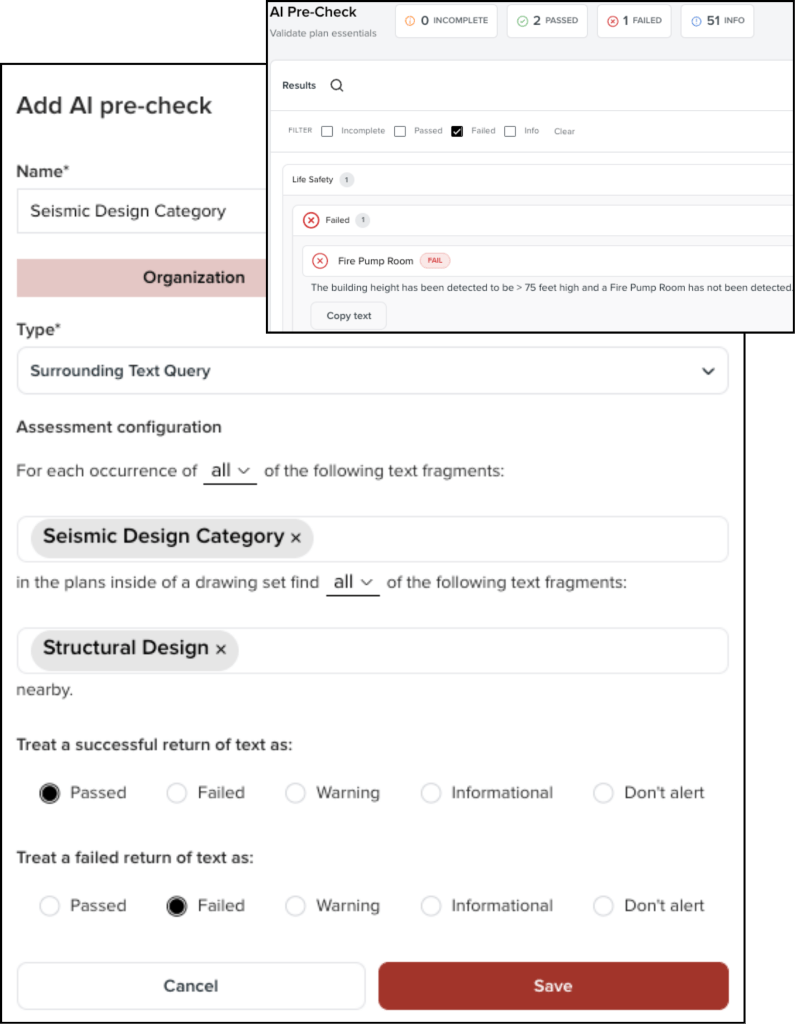Click the Name input field
Screen dimensions: 795x1024
pos(141,211)
